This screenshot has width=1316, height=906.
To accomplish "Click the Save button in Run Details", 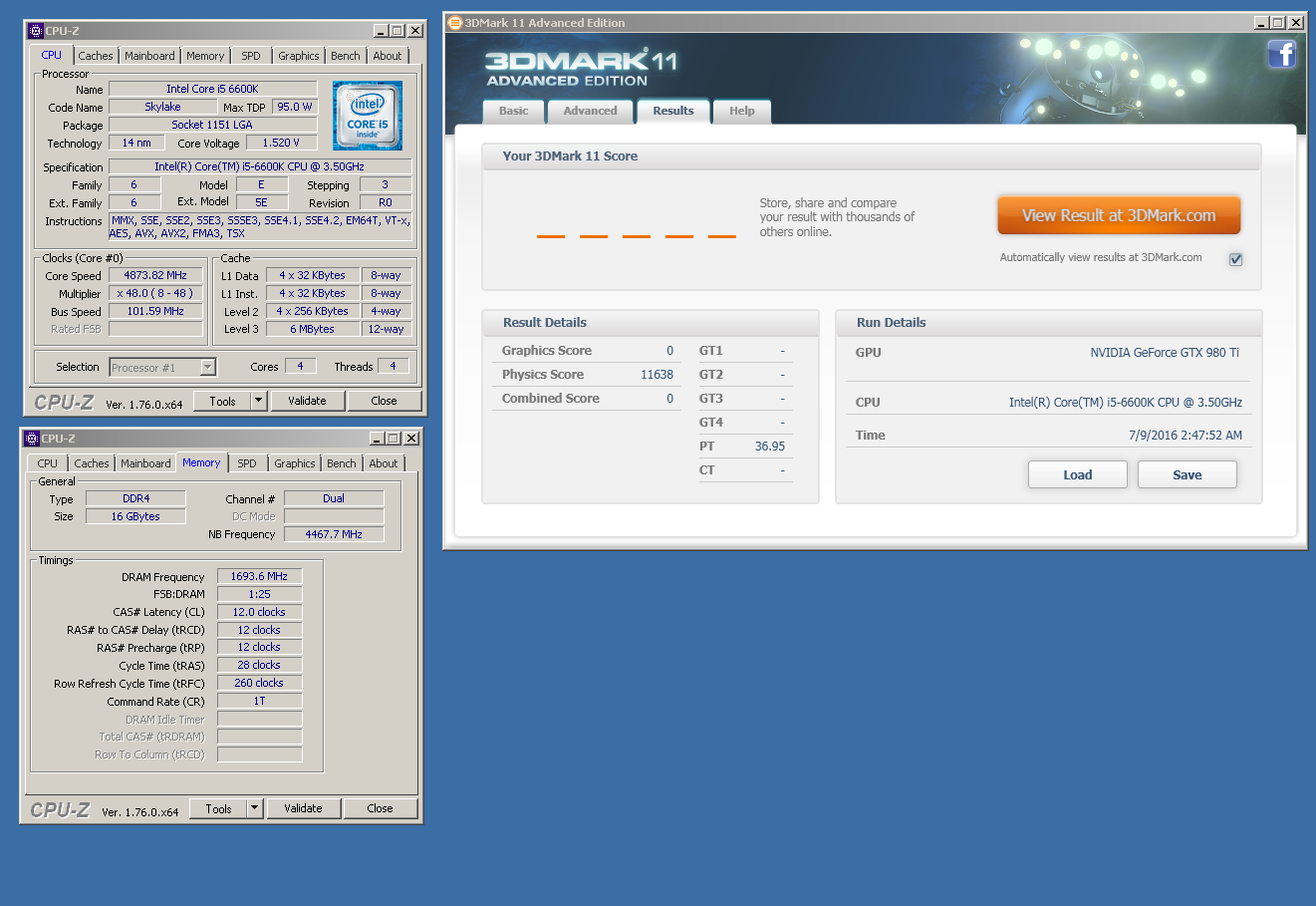I will (x=1187, y=474).
